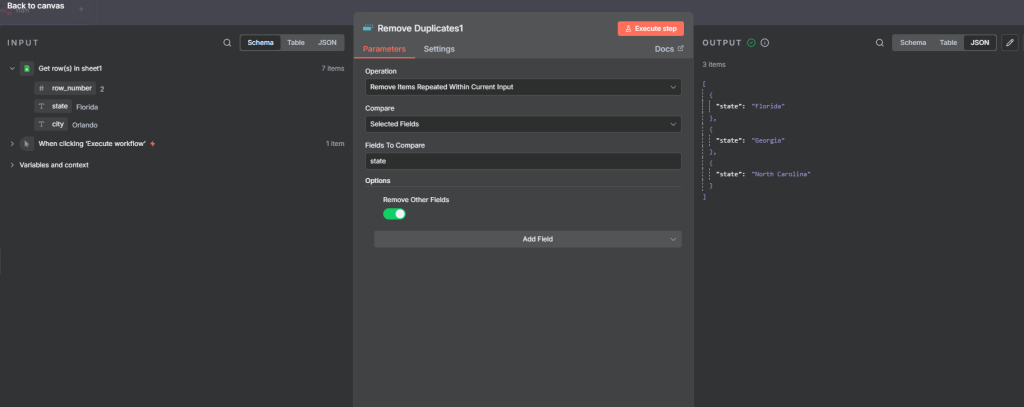Click the info icon next to Output

765,43
